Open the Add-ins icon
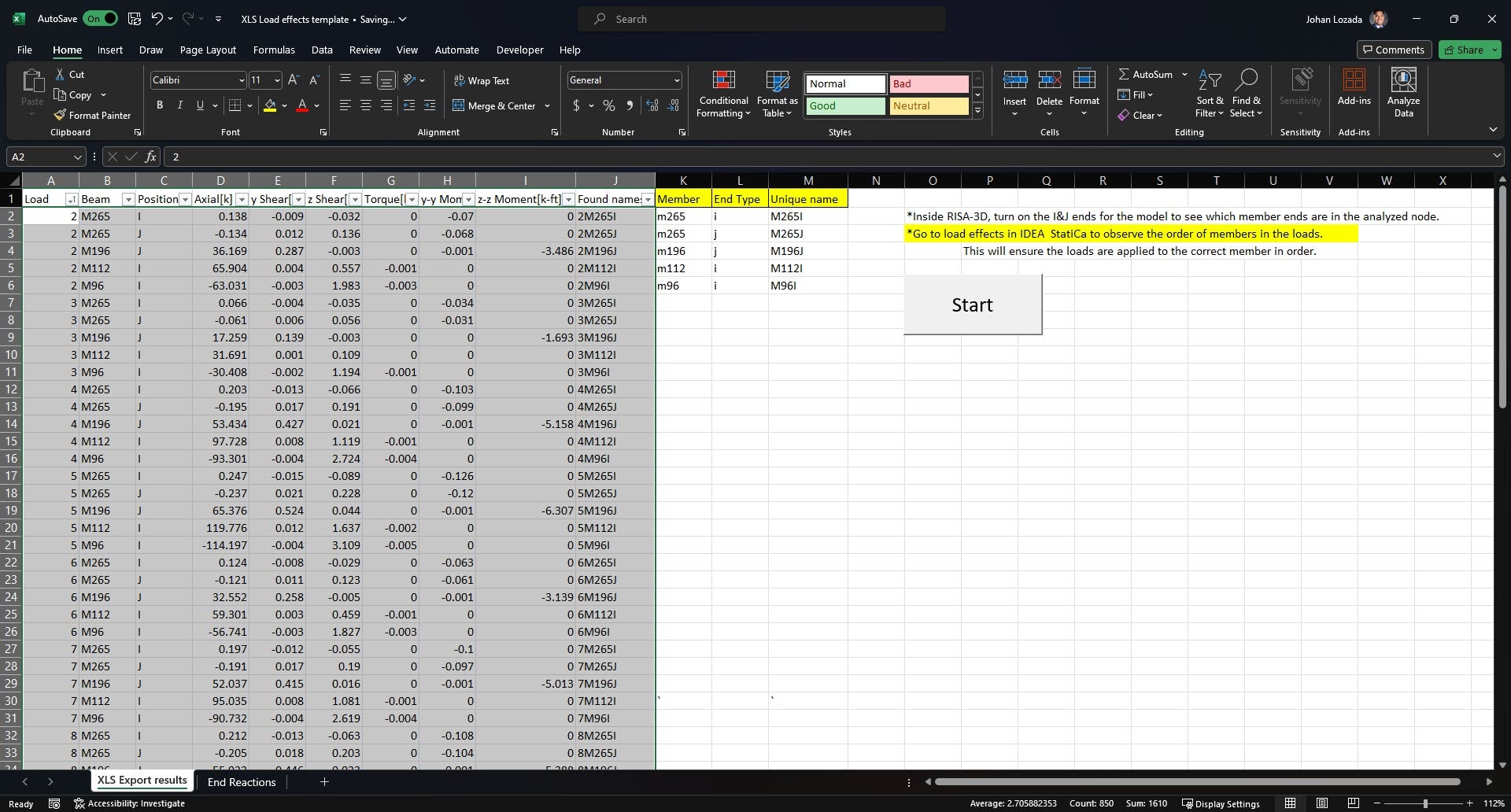This screenshot has height=812, width=1511. 1354,81
